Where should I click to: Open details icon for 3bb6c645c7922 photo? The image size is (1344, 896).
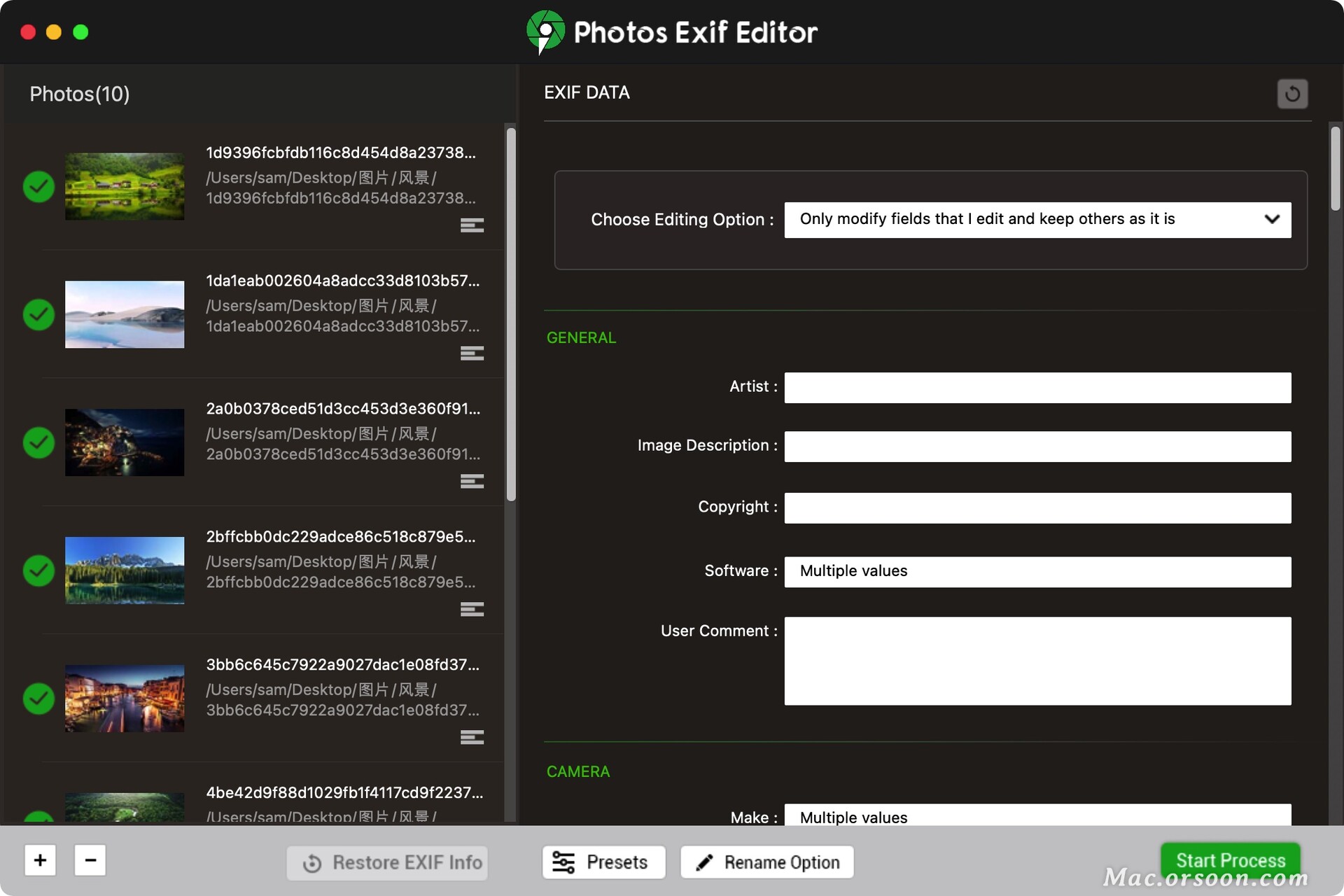click(472, 738)
